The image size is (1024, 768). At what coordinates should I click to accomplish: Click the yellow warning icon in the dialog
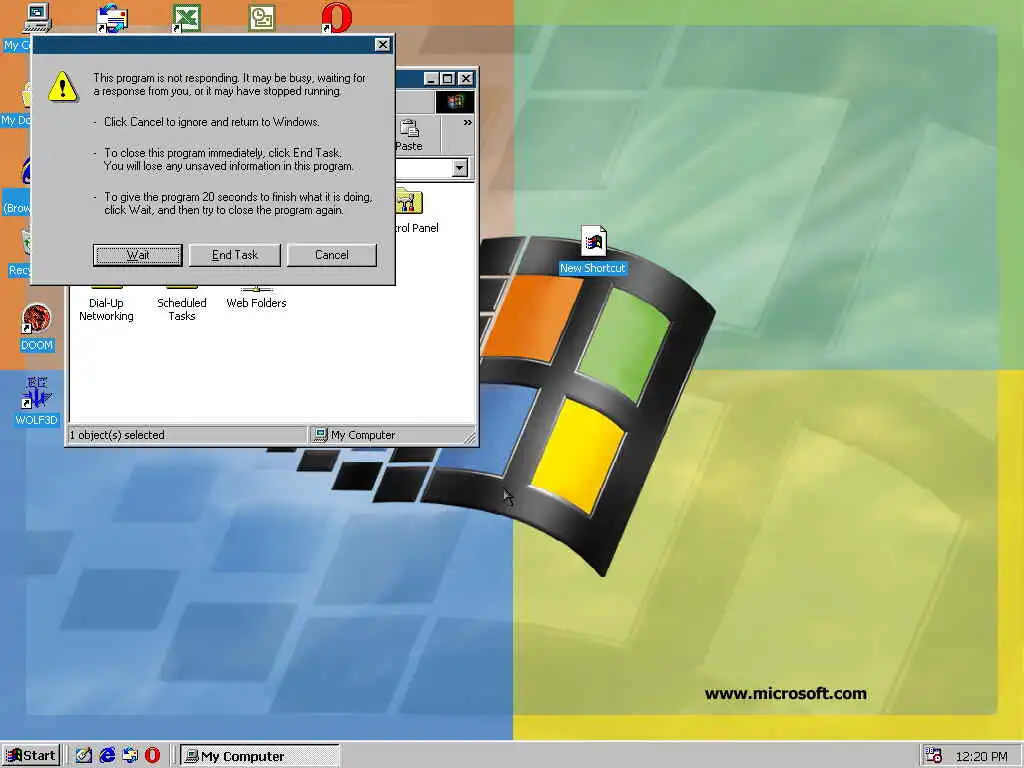[x=63, y=86]
